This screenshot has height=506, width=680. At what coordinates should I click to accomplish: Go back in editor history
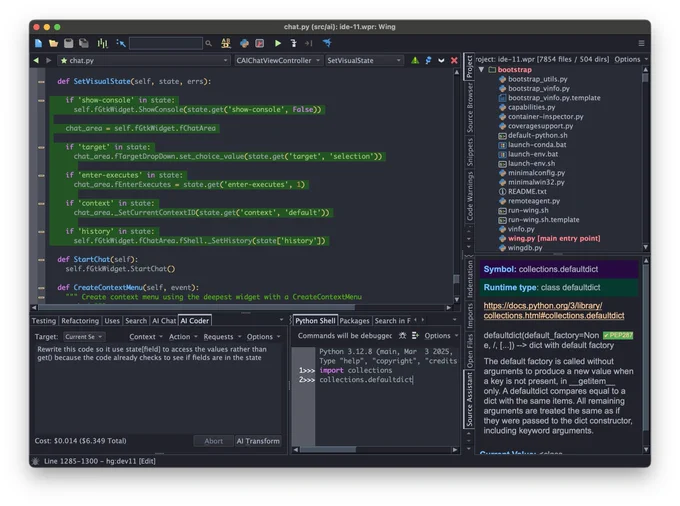coord(36,60)
